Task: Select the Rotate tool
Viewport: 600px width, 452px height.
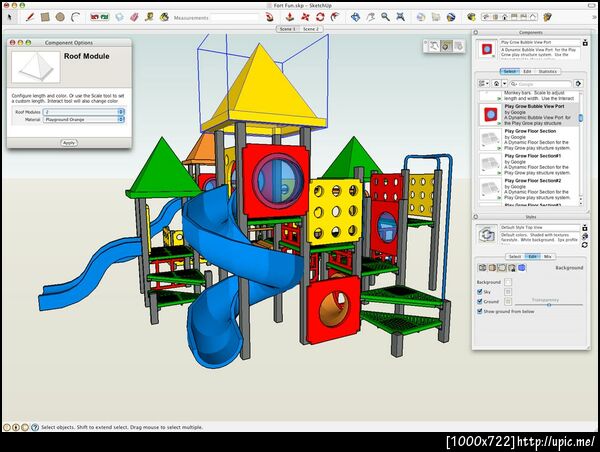Action: [320, 17]
